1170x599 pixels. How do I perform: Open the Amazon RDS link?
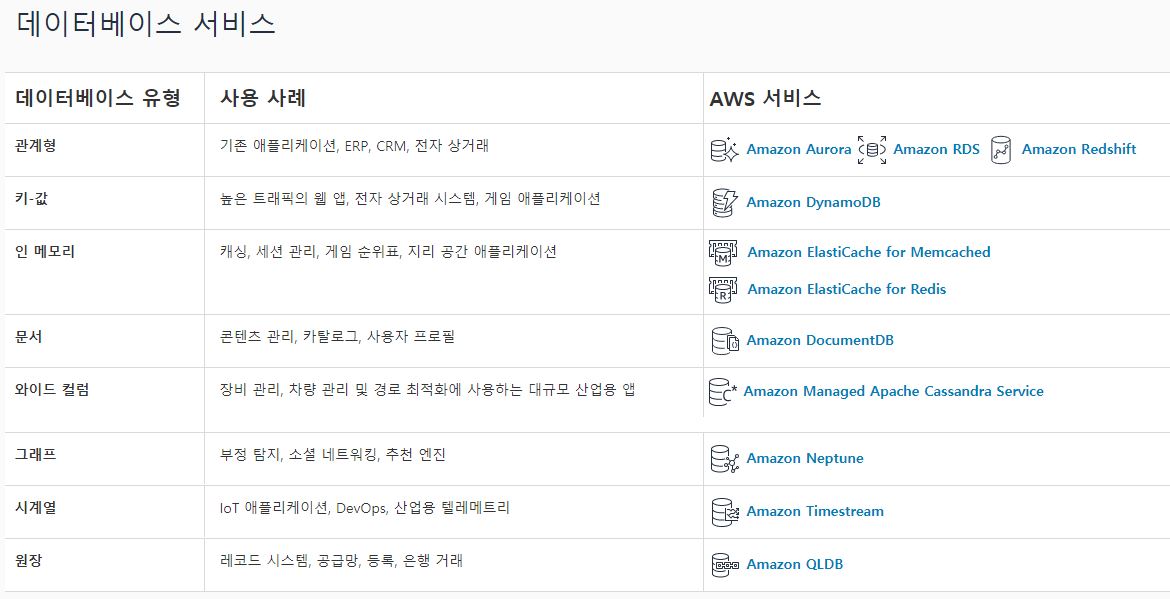(936, 149)
